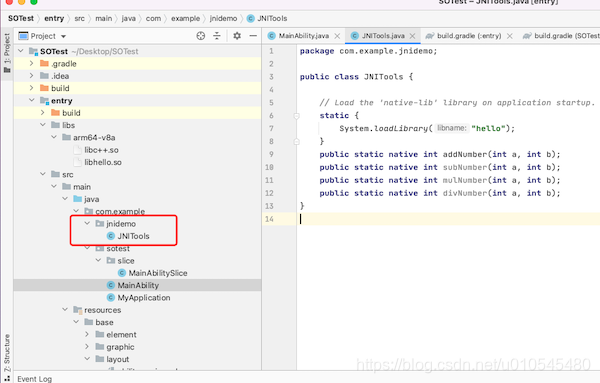Close the JNITools.java tab
Viewport: 600px width, 383px height.
412,36
